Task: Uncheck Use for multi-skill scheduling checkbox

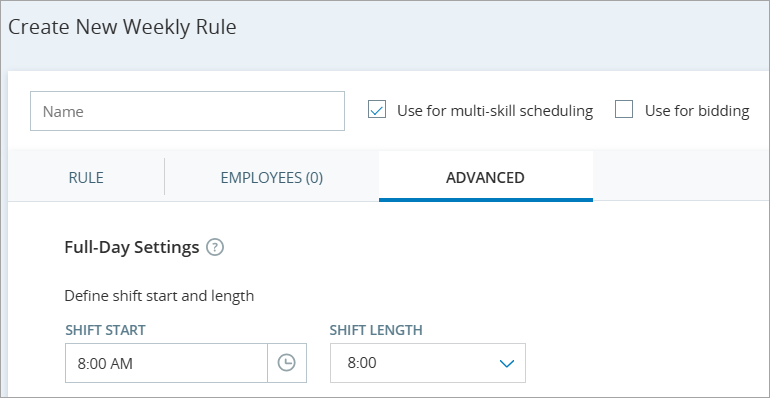Action: click(x=377, y=110)
